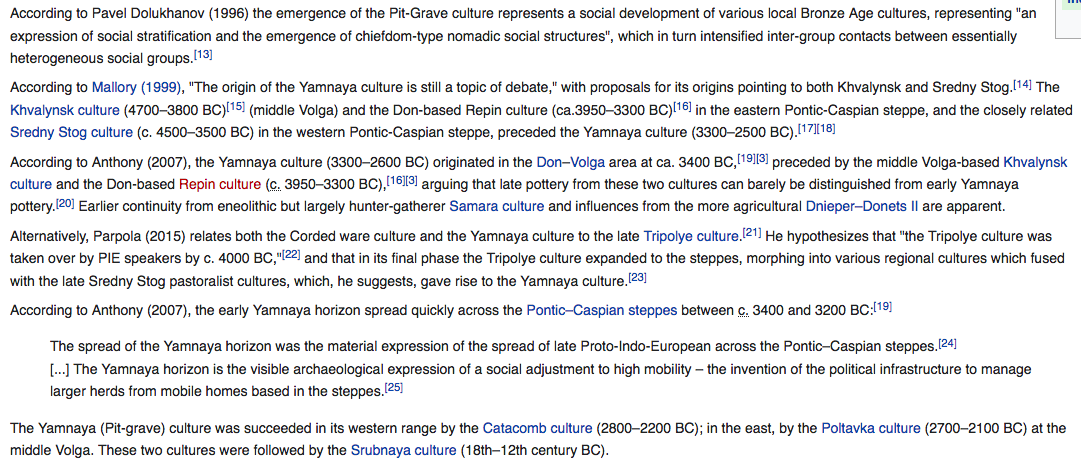Image resolution: width=1081 pixels, height=467 pixels.
Task: Follow the Sredny Stog culture link
Action: point(71,132)
